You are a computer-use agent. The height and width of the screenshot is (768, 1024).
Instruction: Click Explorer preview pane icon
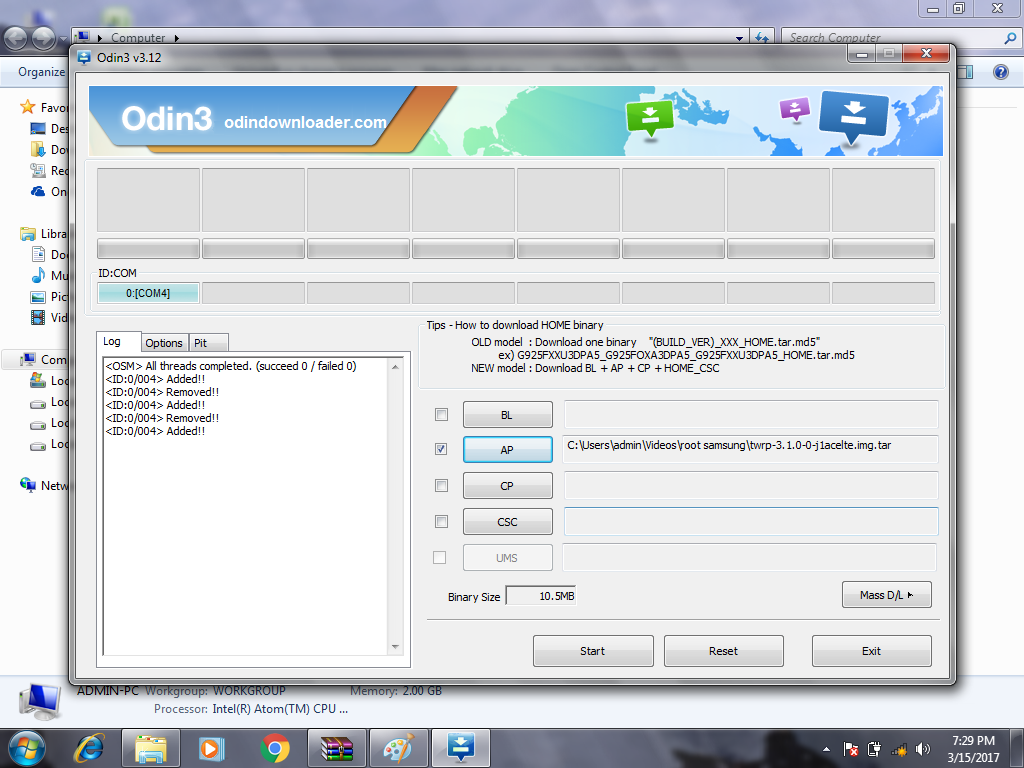click(x=967, y=72)
